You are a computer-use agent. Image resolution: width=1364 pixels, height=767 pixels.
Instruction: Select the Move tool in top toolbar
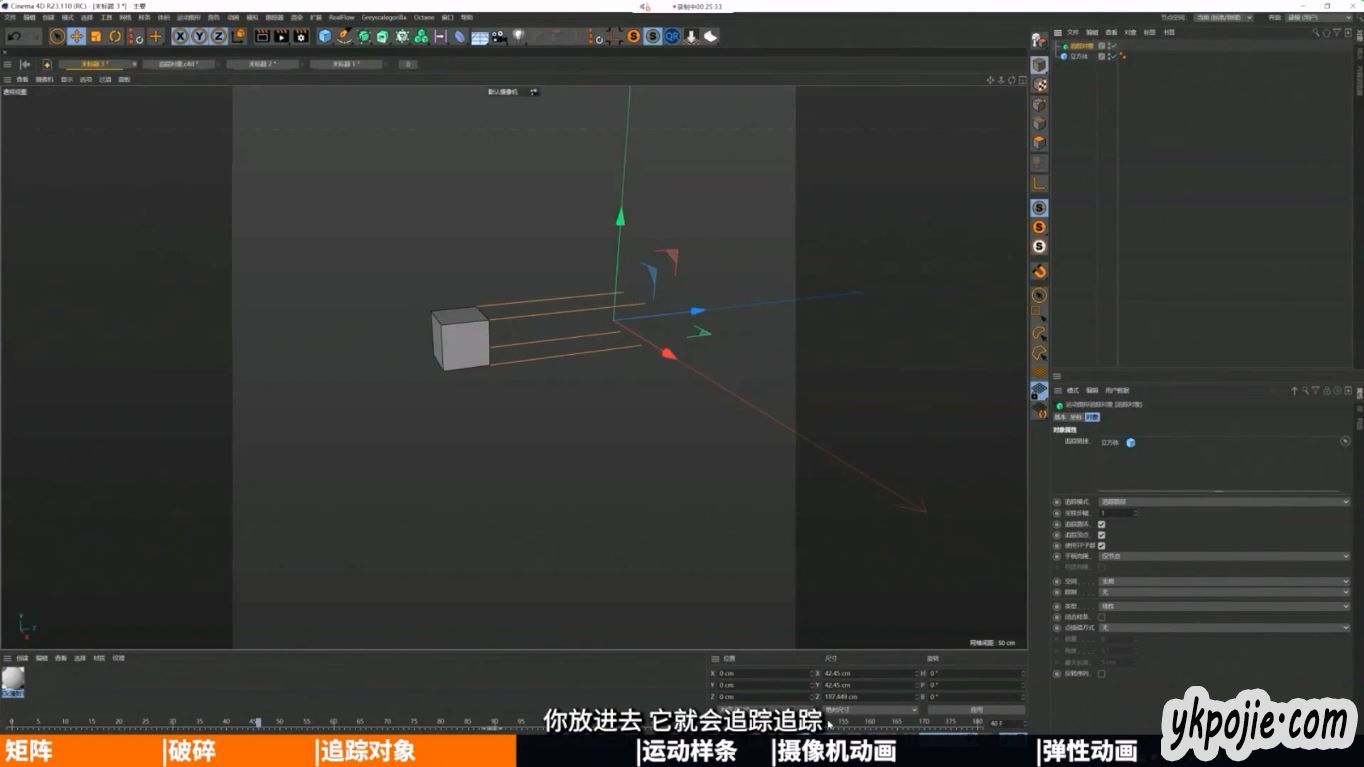[x=76, y=36]
